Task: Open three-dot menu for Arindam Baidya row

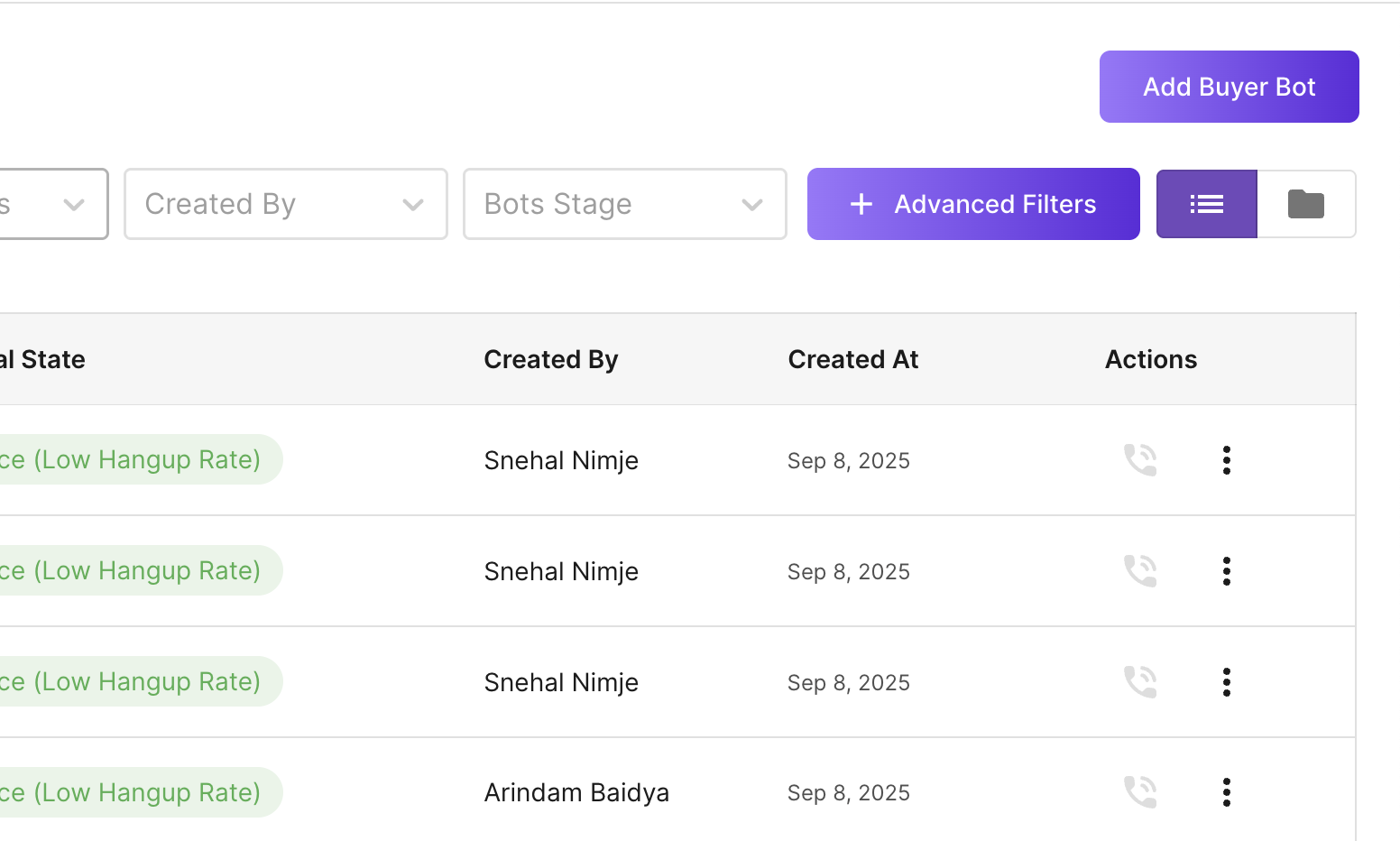Action: (1226, 792)
